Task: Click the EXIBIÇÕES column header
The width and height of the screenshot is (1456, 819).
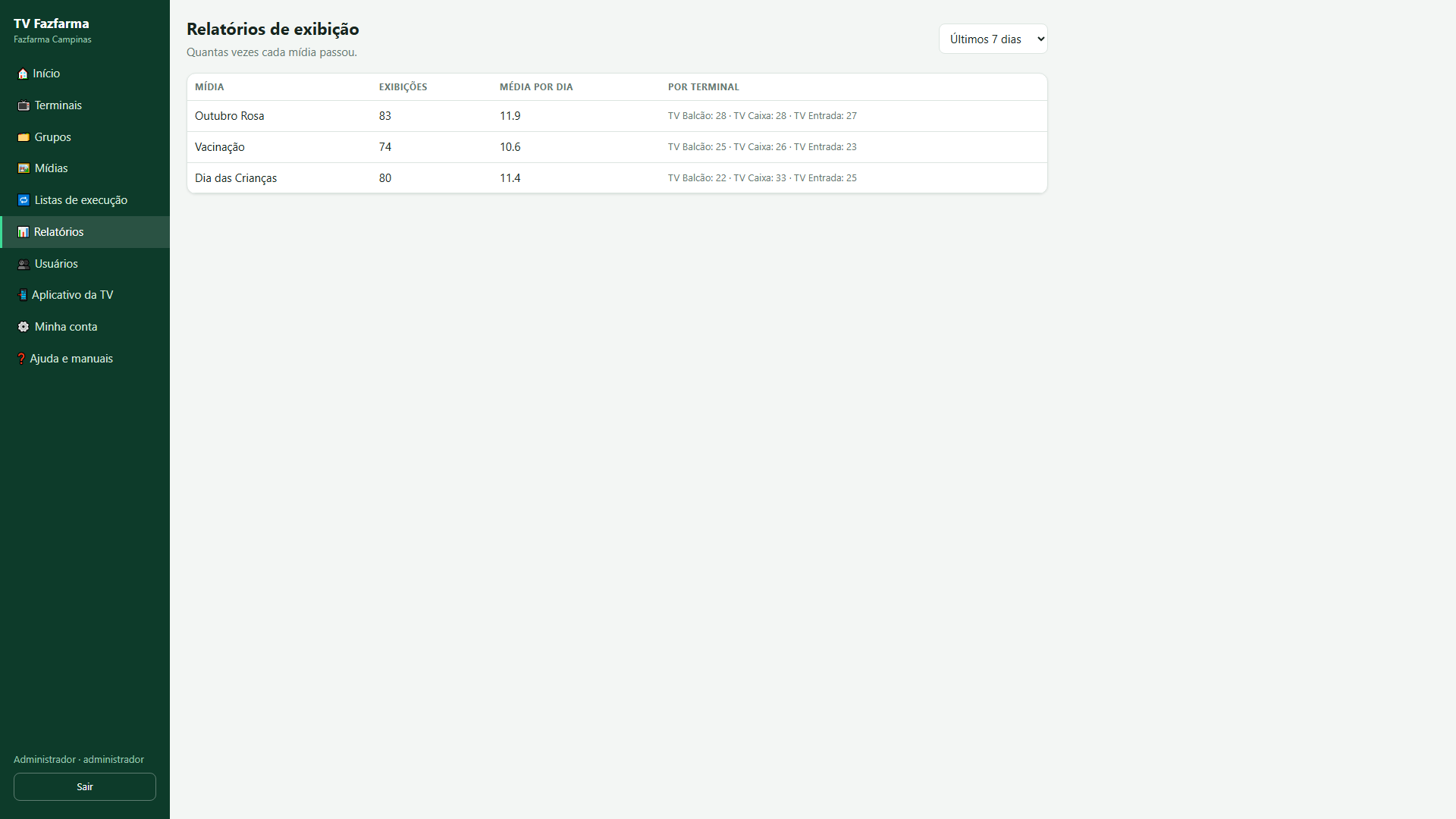Action: coord(403,87)
